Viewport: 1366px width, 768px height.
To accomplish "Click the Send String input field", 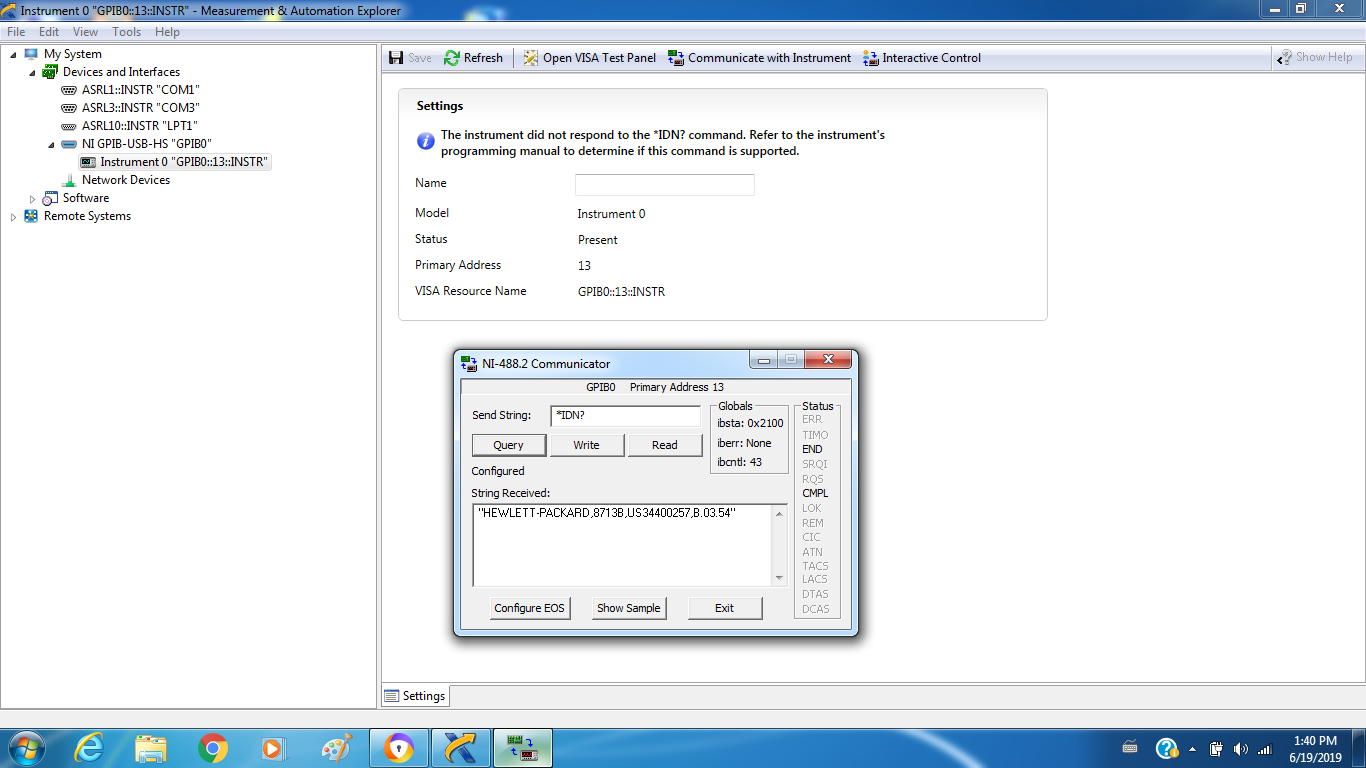I will 626,416.
